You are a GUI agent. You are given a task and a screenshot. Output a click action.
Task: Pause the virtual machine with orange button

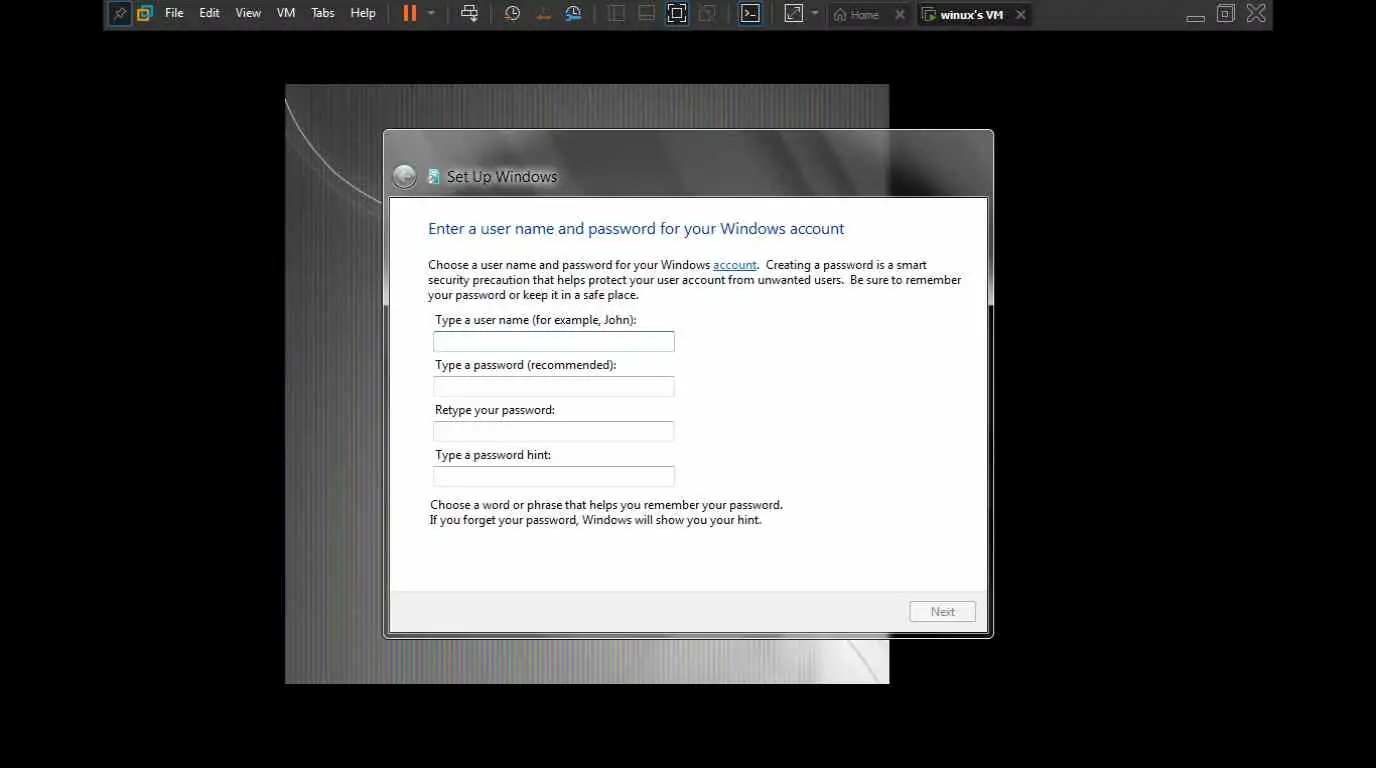410,14
